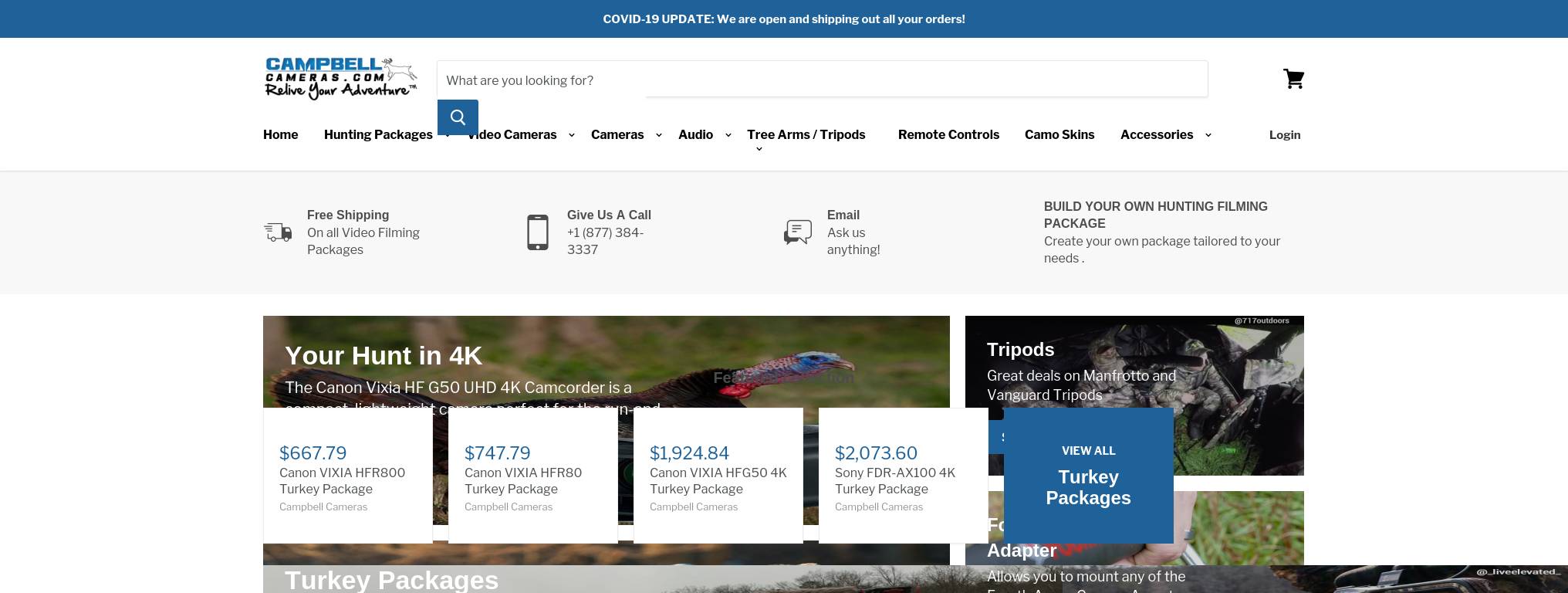
Task: Click the search input field
Action: click(x=822, y=80)
